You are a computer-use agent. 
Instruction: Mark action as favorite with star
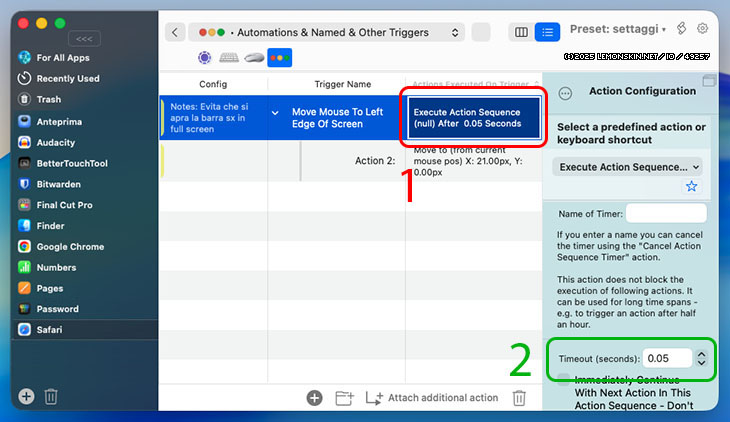click(x=691, y=187)
